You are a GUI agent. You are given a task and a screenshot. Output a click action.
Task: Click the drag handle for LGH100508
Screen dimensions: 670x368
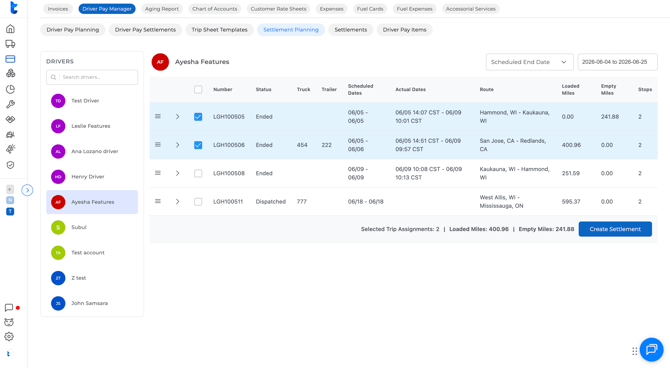click(x=158, y=173)
